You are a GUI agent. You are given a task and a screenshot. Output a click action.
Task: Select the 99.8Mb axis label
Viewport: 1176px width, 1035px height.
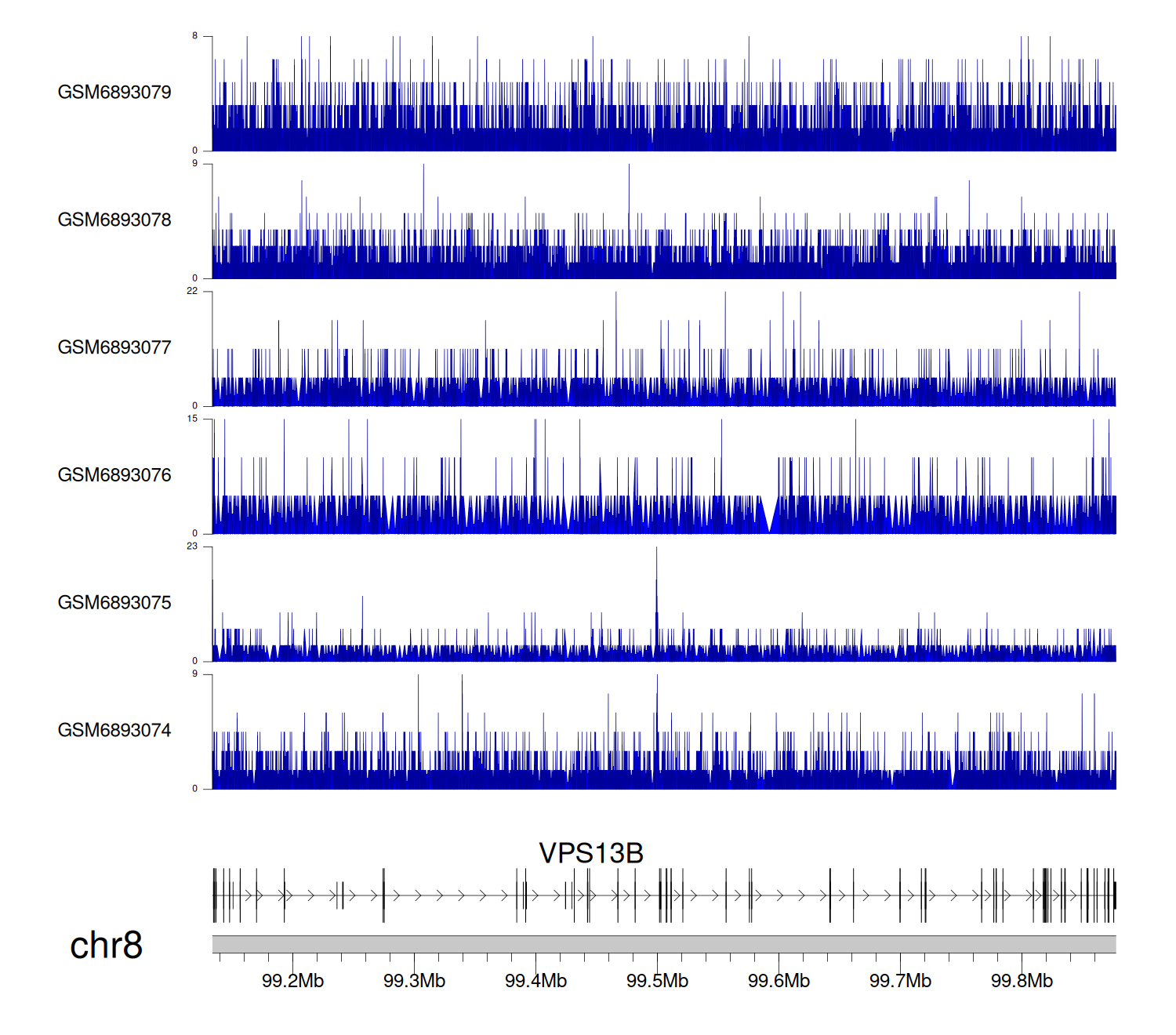pos(1022,982)
